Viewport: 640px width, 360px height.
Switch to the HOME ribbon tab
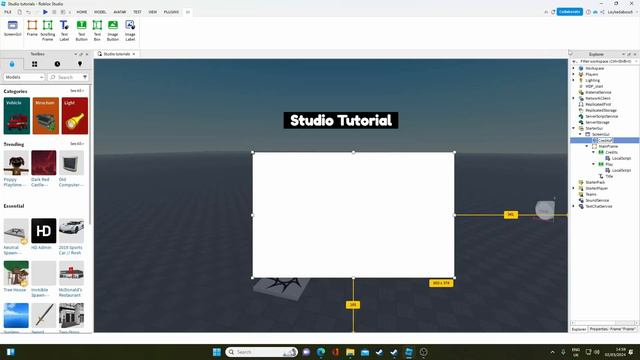point(82,12)
